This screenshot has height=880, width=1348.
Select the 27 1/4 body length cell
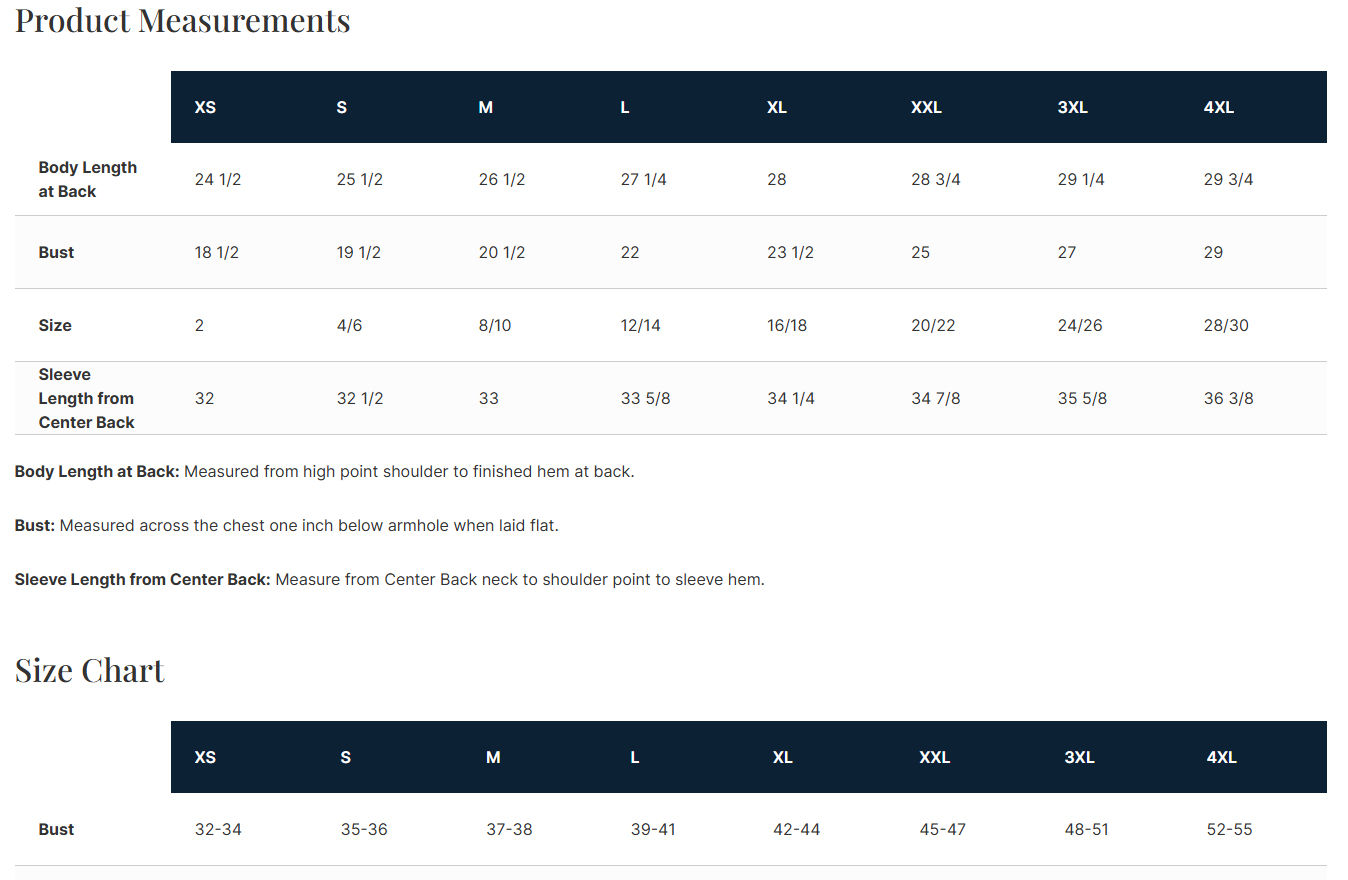pos(644,179)
